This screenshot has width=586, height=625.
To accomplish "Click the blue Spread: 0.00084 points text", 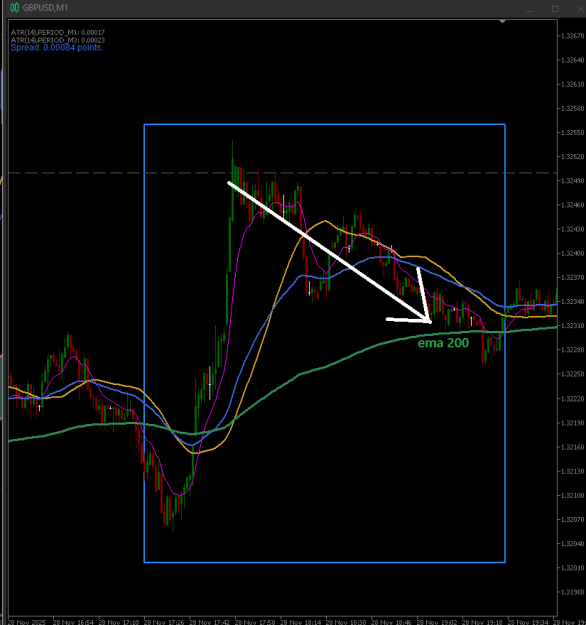I will (x=57, y=47).
